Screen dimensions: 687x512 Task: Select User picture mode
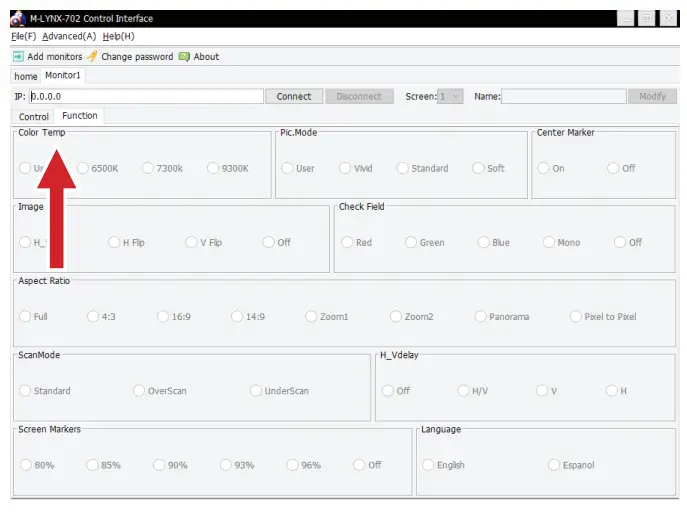298,168
